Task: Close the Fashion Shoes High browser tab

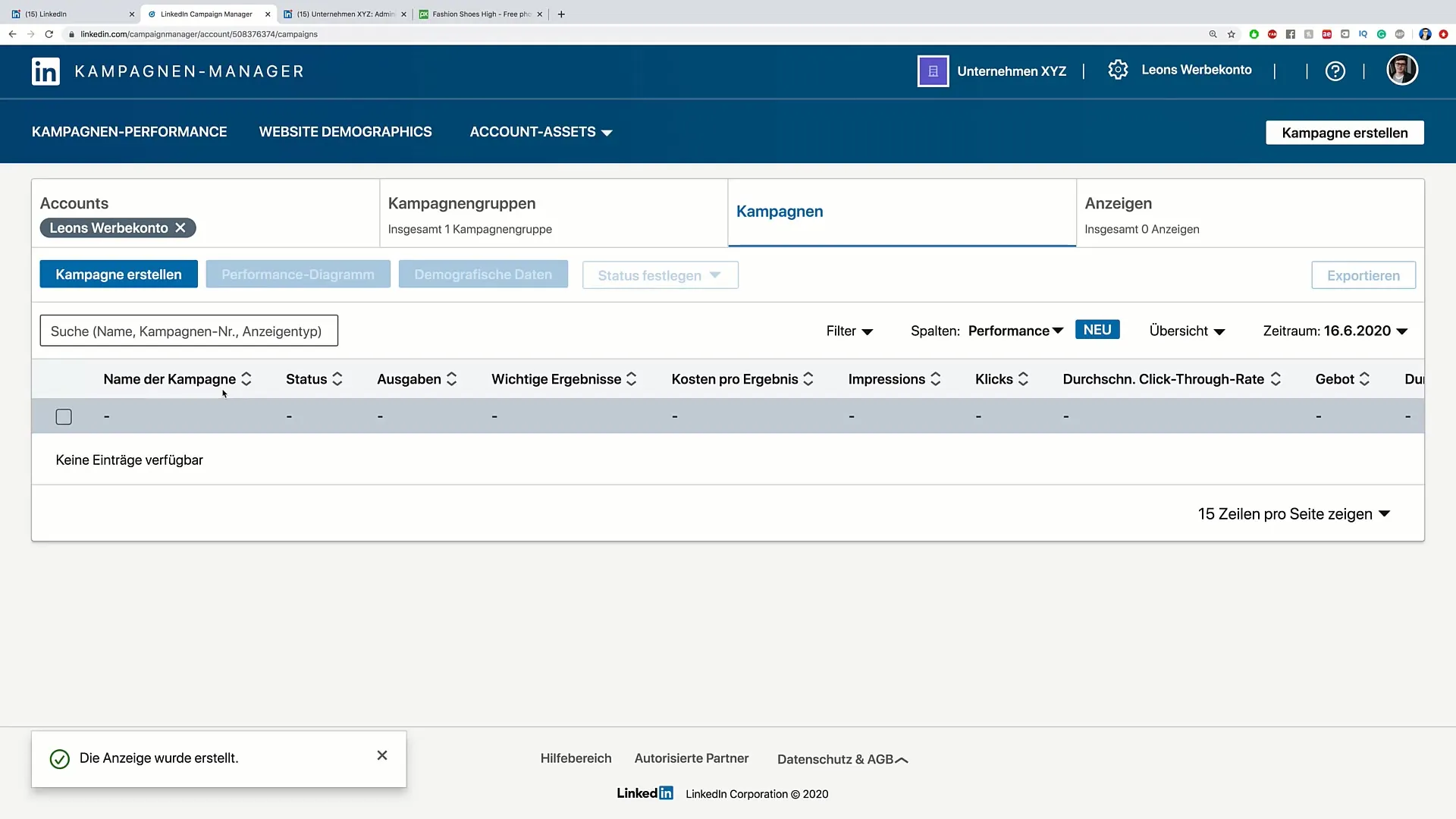Action: pos(540,14)
